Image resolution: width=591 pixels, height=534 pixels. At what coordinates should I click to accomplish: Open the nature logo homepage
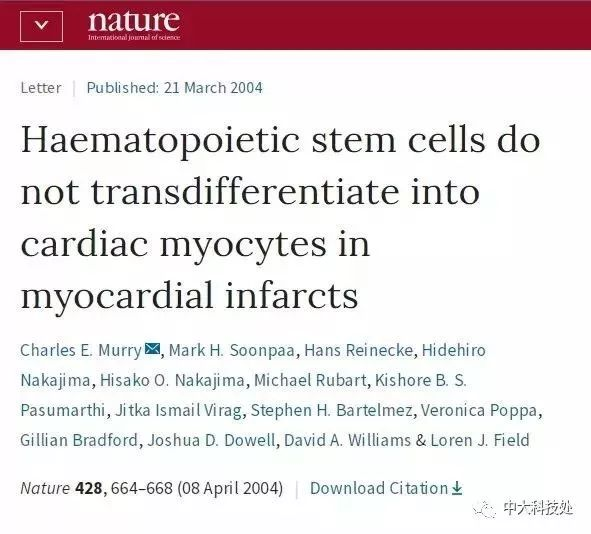point(134,25)
